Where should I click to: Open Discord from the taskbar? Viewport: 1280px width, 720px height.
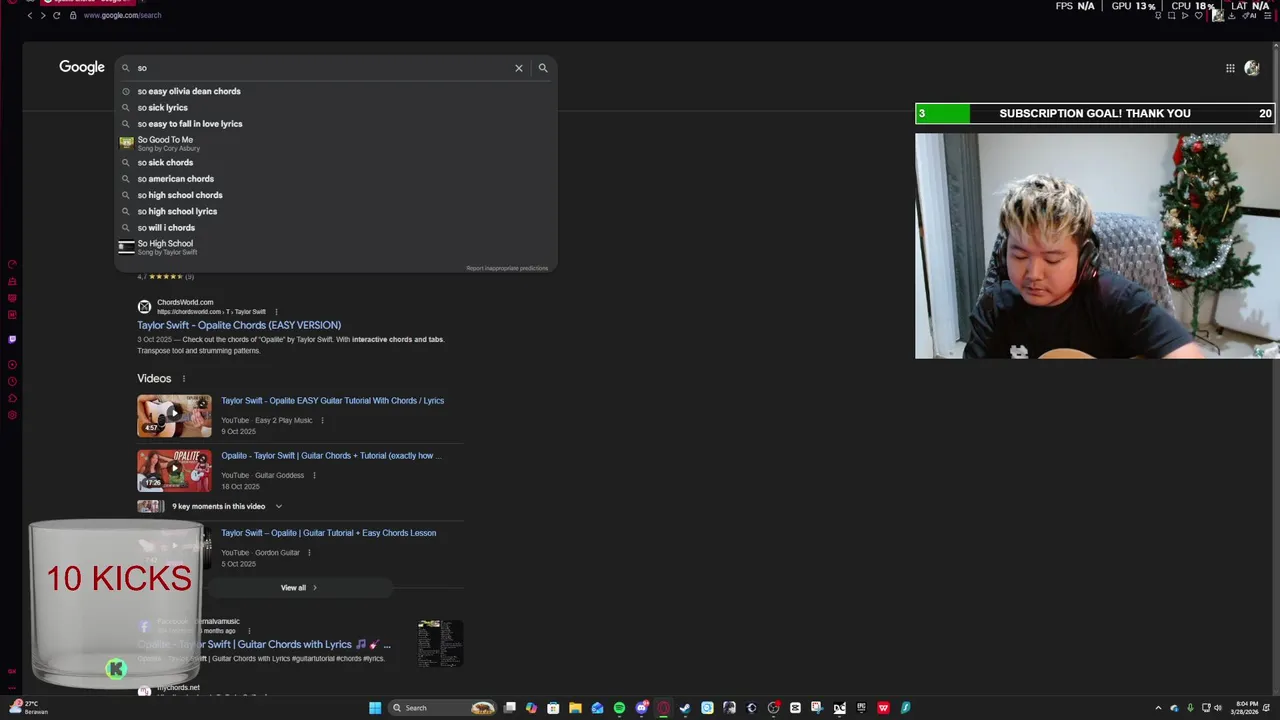642,708
